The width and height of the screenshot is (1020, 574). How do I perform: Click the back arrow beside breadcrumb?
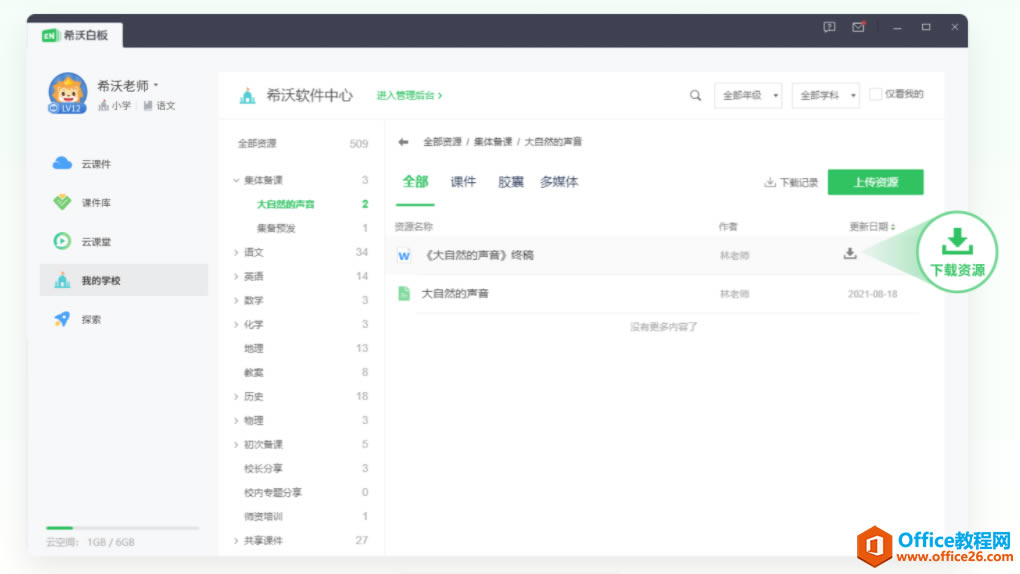pyautogui.click(x=403, y=142)
